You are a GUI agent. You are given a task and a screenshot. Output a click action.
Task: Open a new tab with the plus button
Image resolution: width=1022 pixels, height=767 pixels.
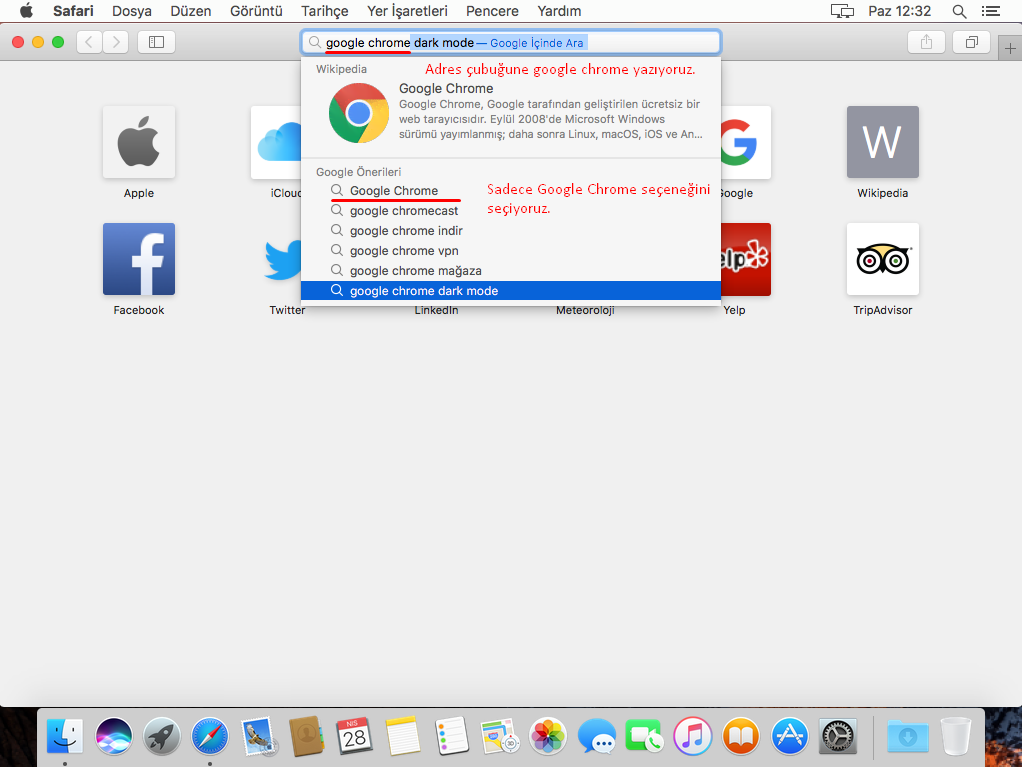pos(1010,48)
